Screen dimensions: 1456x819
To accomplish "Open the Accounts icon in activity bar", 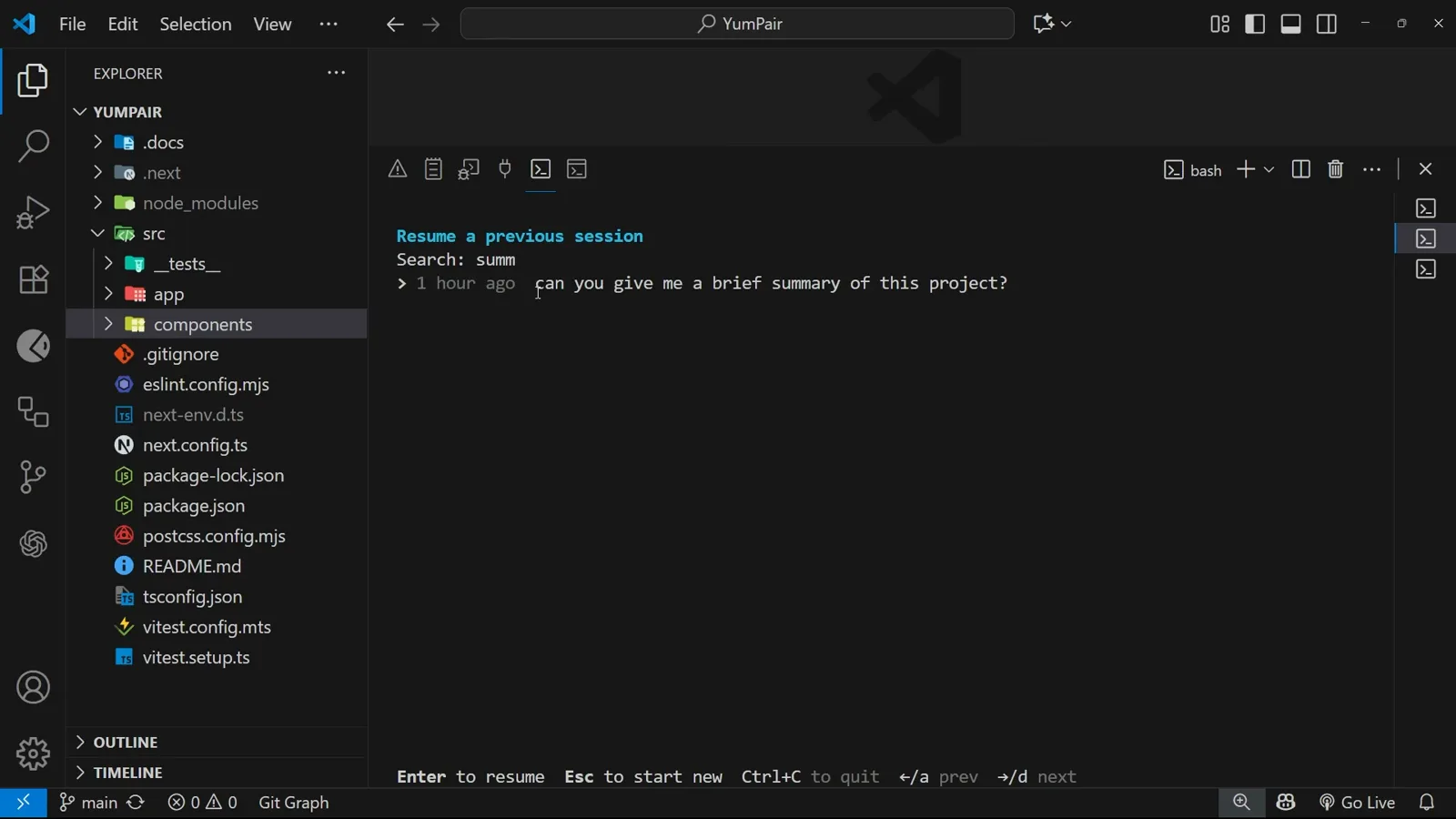I will click(x=33, y=688).
